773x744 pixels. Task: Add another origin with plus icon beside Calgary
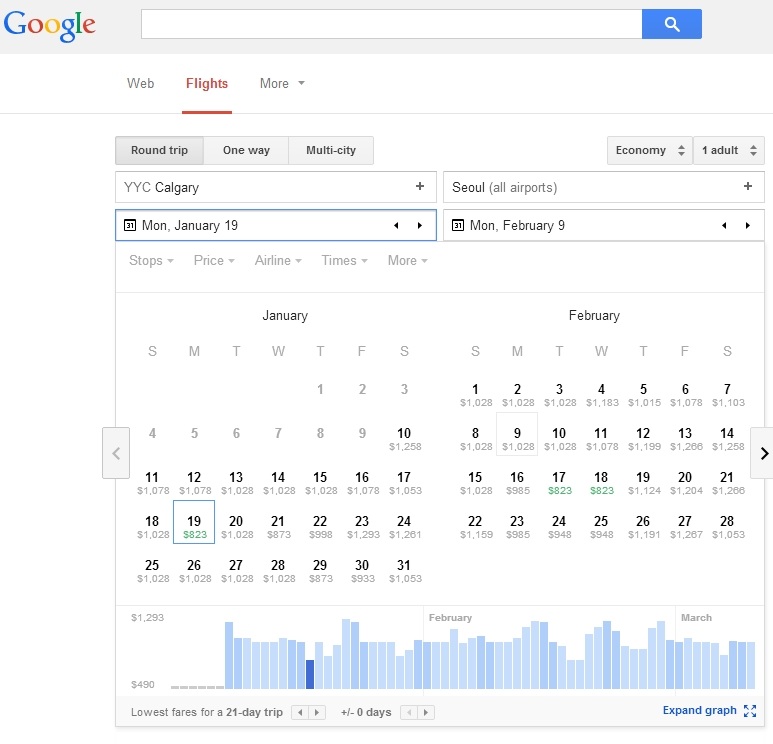coord(420,187)
